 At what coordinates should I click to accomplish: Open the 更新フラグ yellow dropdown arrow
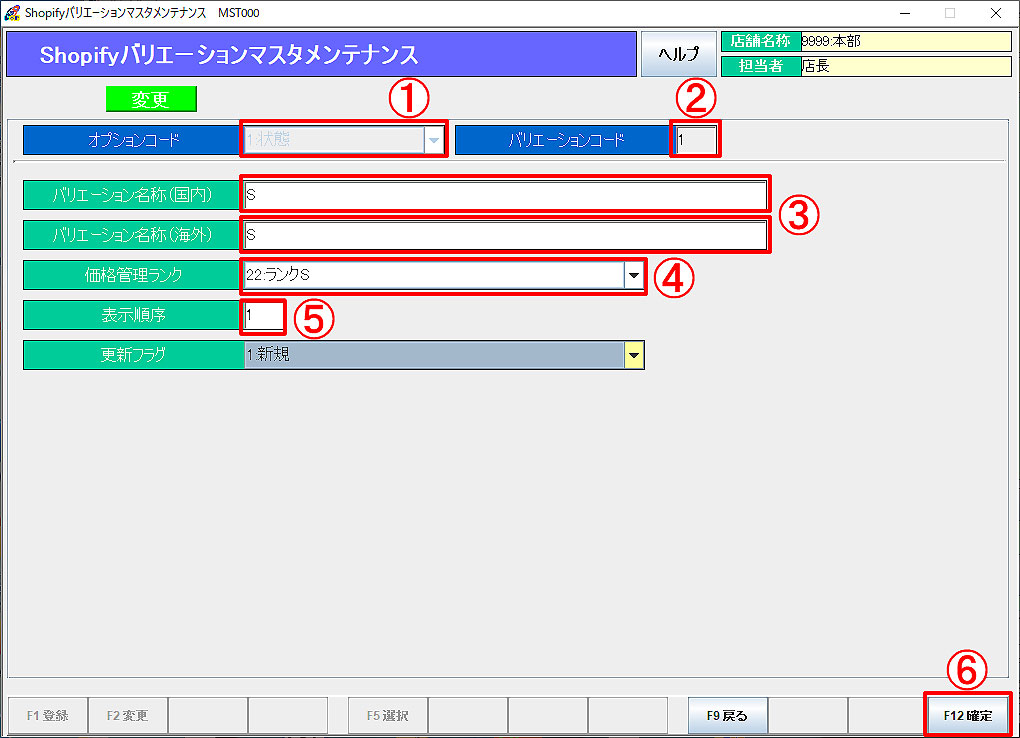click(634, 355)
